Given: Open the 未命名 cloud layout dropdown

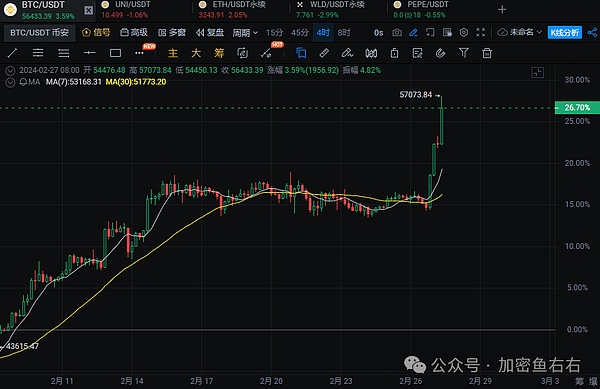Looking at the screenshot, I should 519,33.
